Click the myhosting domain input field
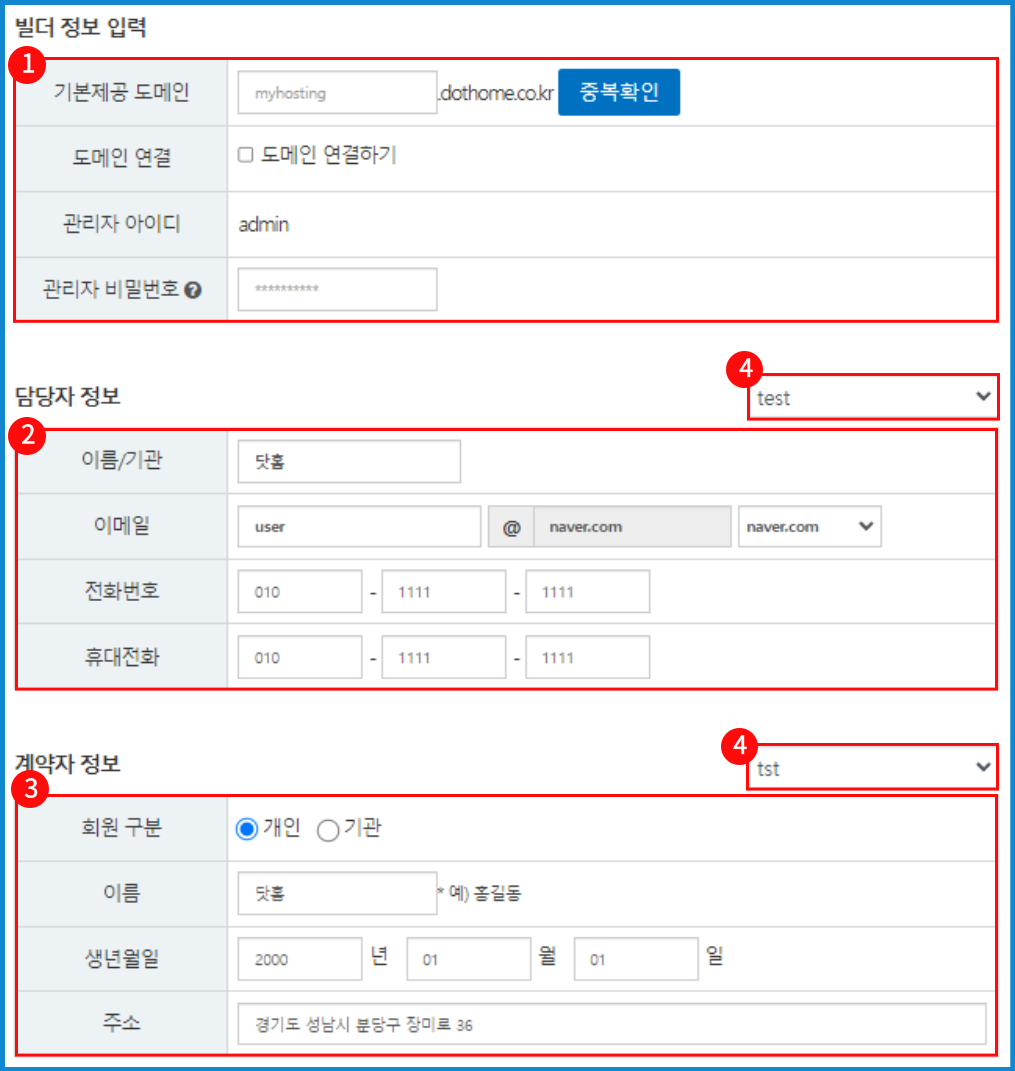Viewport: 1015px width, 1071px height. (x=337, y=93)
